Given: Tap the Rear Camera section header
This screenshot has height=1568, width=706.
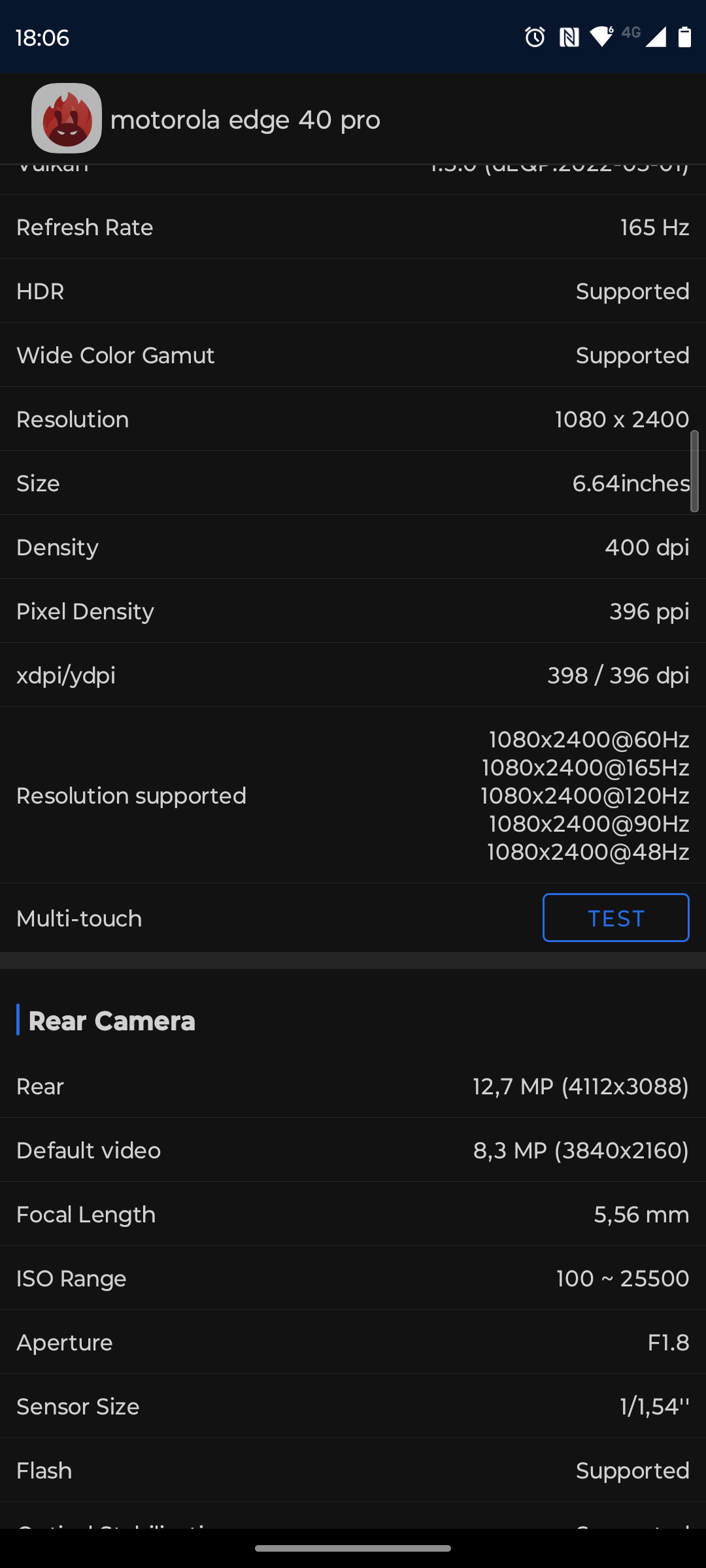Looking at the screenshot, I should point(112,1021).
